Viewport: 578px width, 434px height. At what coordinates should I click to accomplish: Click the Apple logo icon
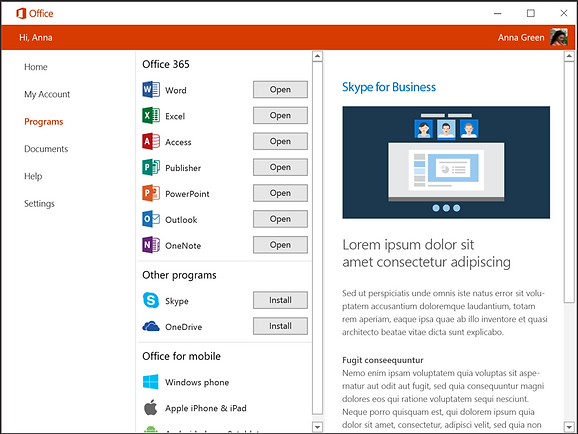pos(150,407)
